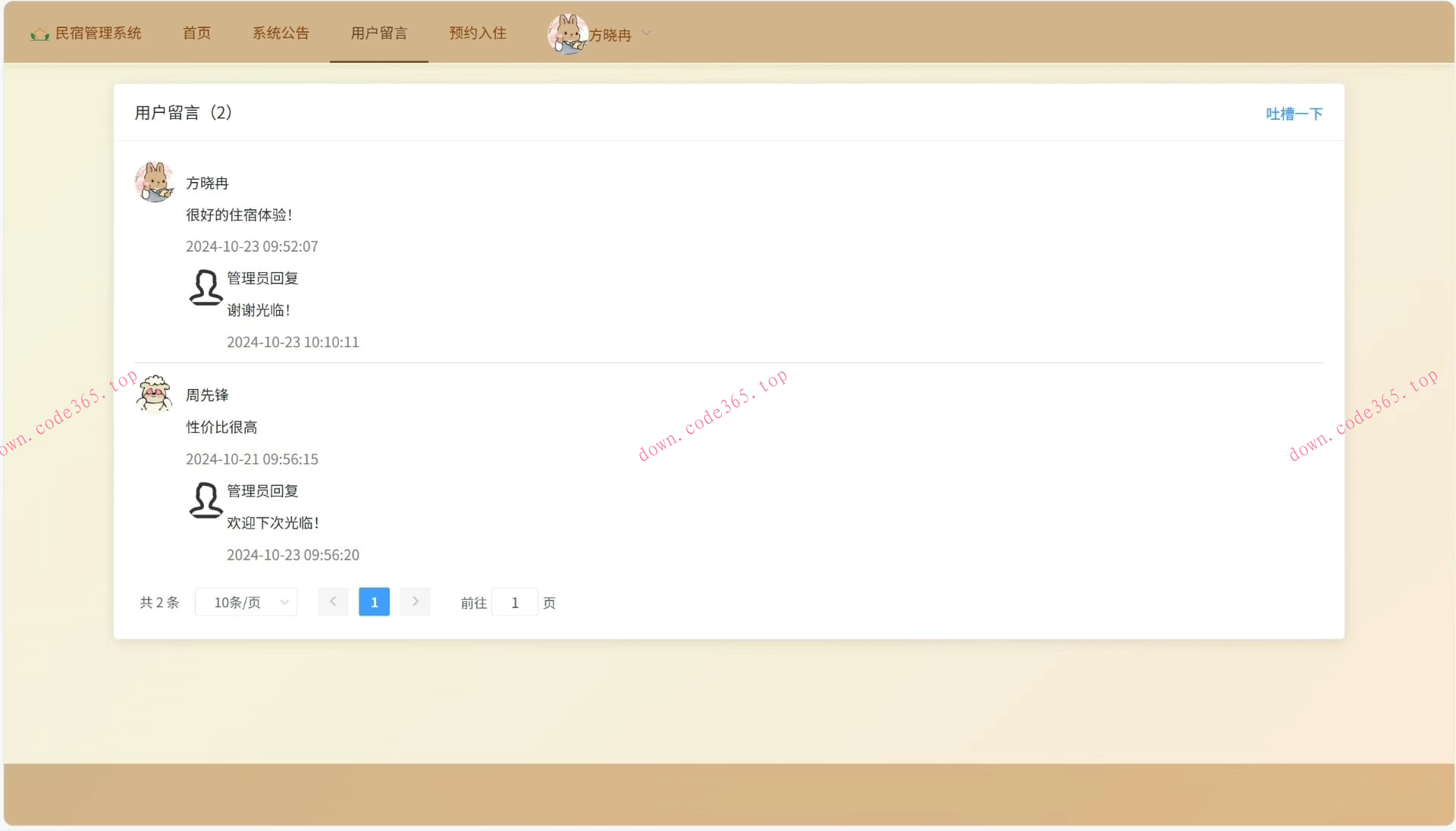Go to the previous page with the left arrow
The width and height of the screenshot is (1456, 831).
pyautogui.click(x=333, y=602)
